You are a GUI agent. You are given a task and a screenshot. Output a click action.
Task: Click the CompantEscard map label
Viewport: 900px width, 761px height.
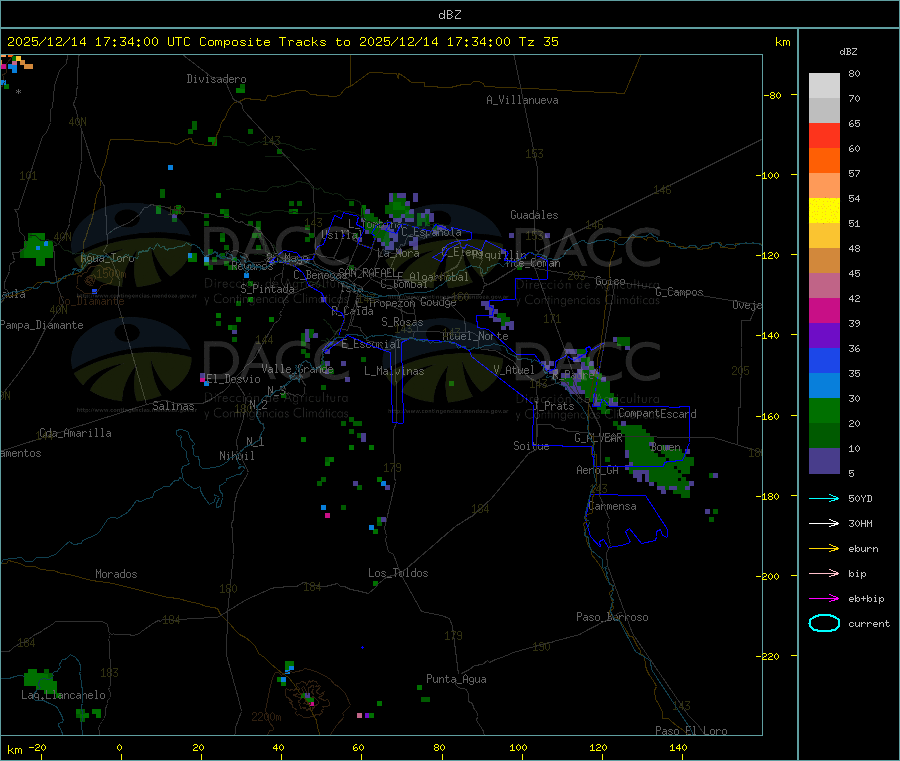(657, 413)
